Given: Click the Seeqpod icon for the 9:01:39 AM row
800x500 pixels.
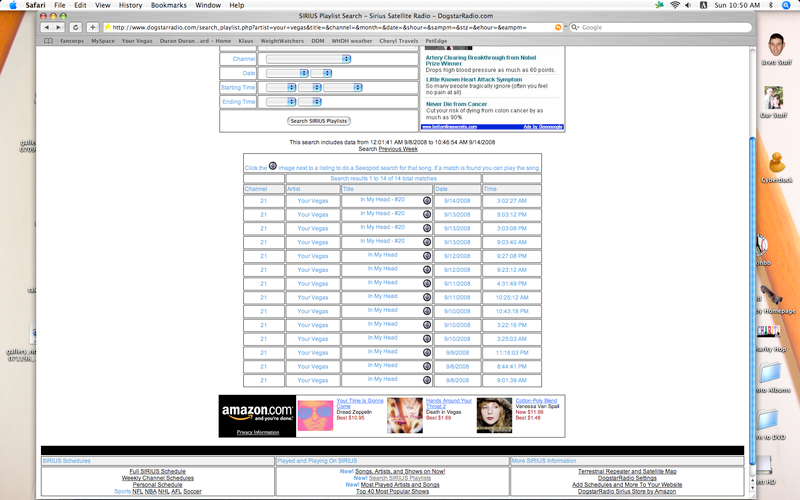Looking at the screenshot, I should (x=427, y=380).
